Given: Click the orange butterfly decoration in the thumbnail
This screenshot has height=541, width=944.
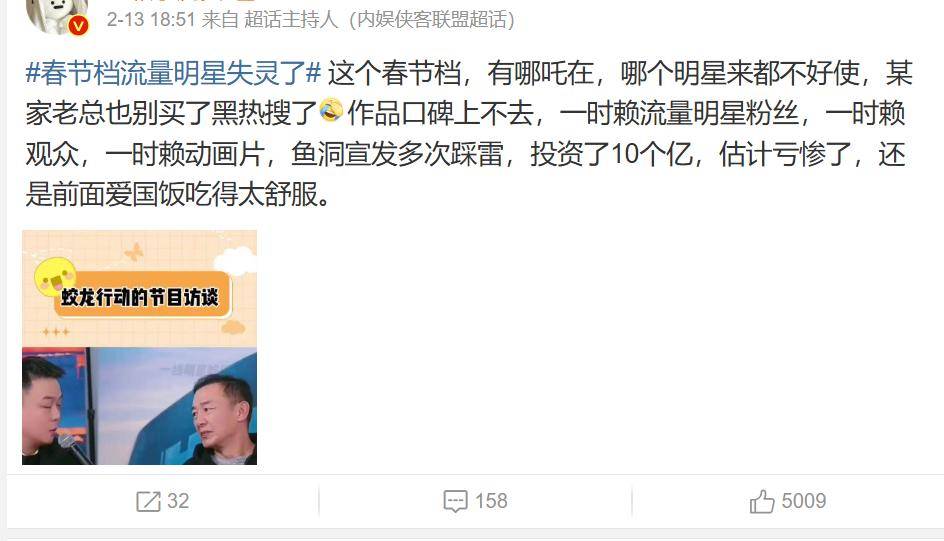Looking at the screenshot, I should point(134,252).
